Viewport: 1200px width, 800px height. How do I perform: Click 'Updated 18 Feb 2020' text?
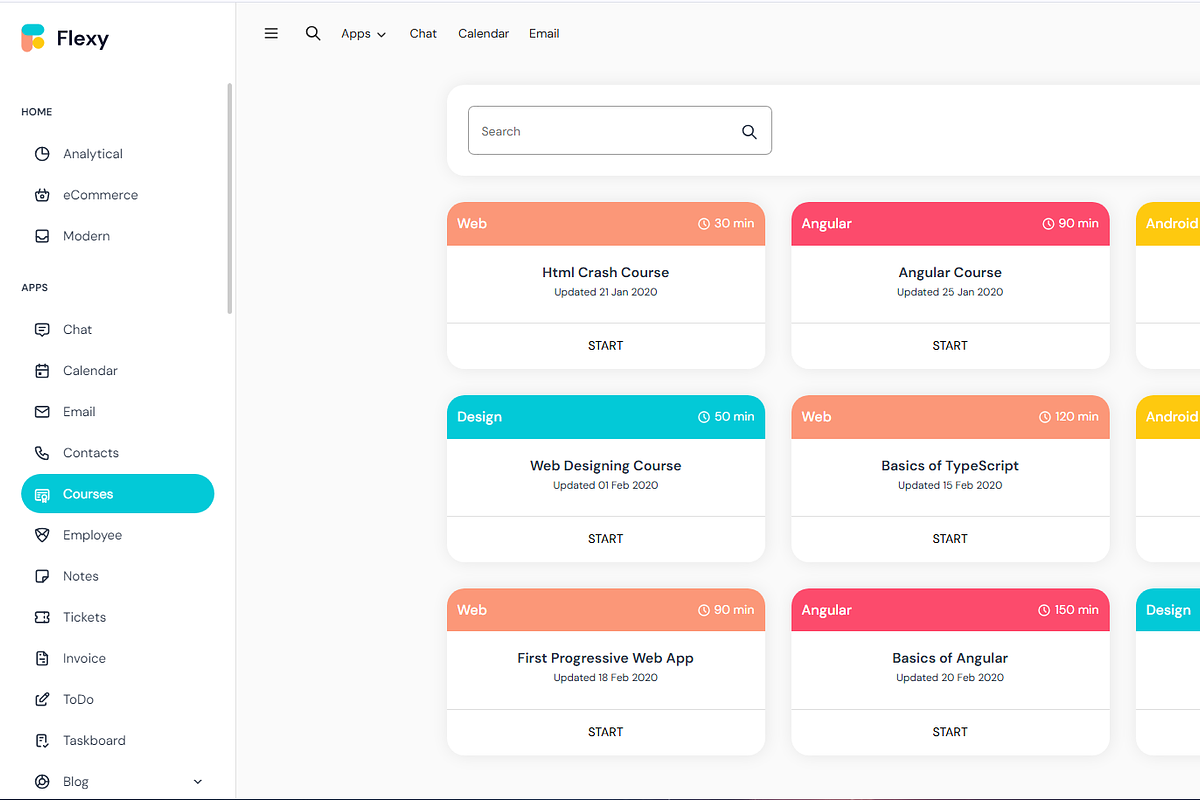pos(606,677)
